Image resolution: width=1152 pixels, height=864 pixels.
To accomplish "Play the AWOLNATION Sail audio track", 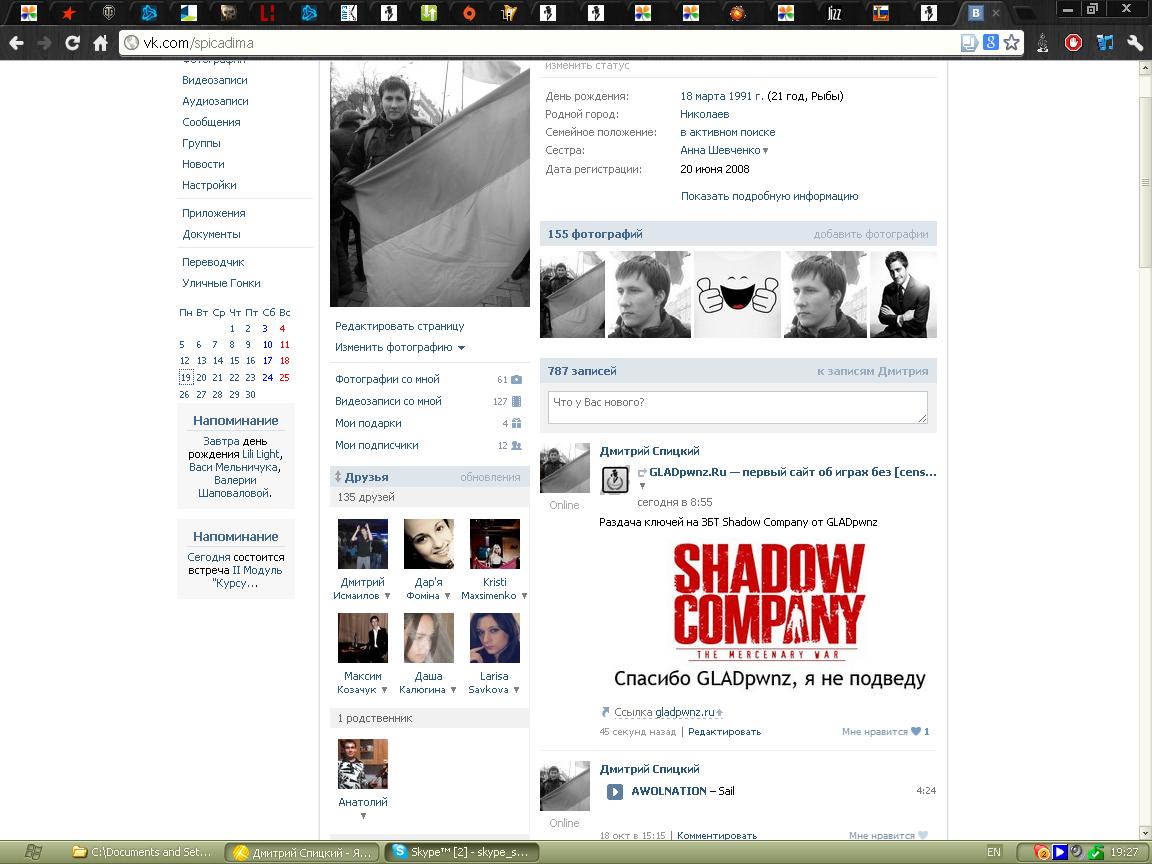I will 616,791.
